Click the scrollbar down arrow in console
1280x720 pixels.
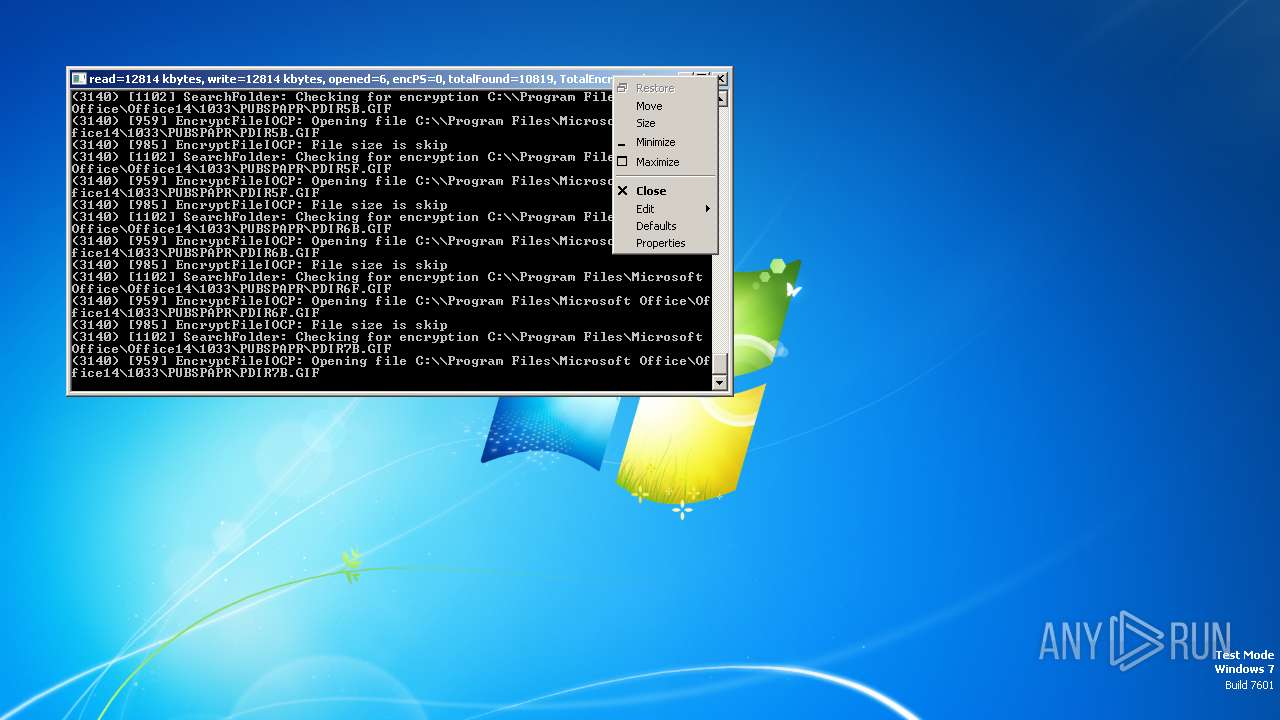coord(719,383)
